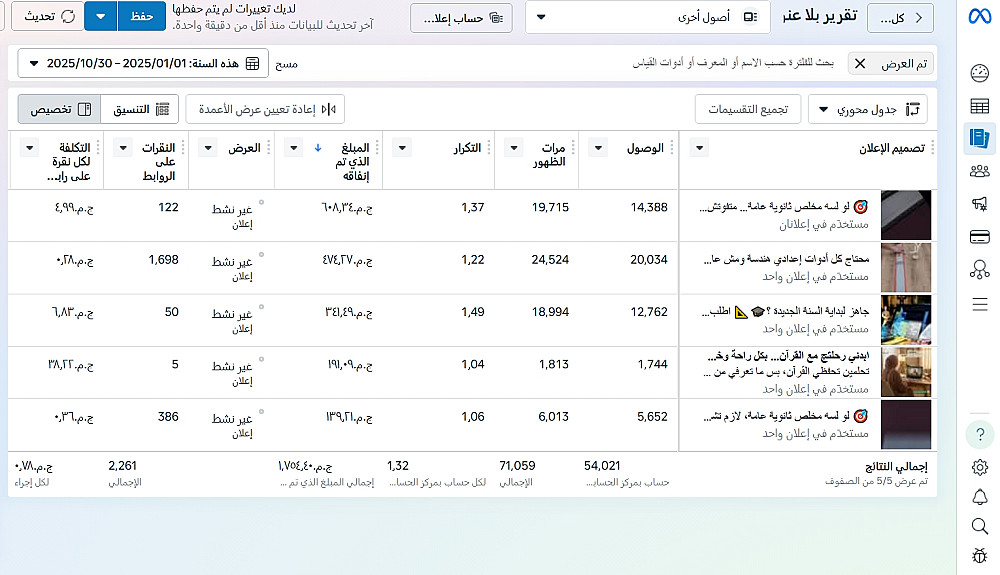This screenshot has width=1000, height=575.
Task: Toggle the التنسيق formatting button
Action: [x=140, y=109]
